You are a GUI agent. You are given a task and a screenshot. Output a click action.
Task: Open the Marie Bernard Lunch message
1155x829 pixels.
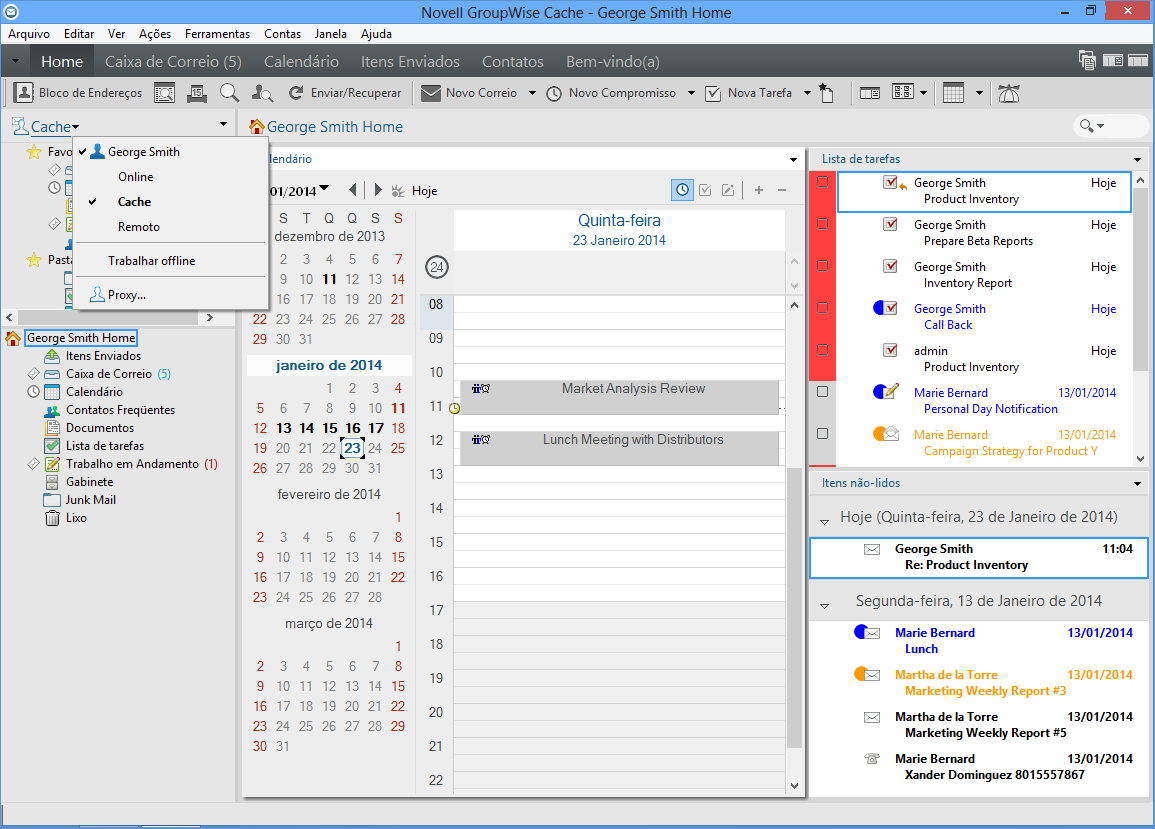(x=978, y=640)
